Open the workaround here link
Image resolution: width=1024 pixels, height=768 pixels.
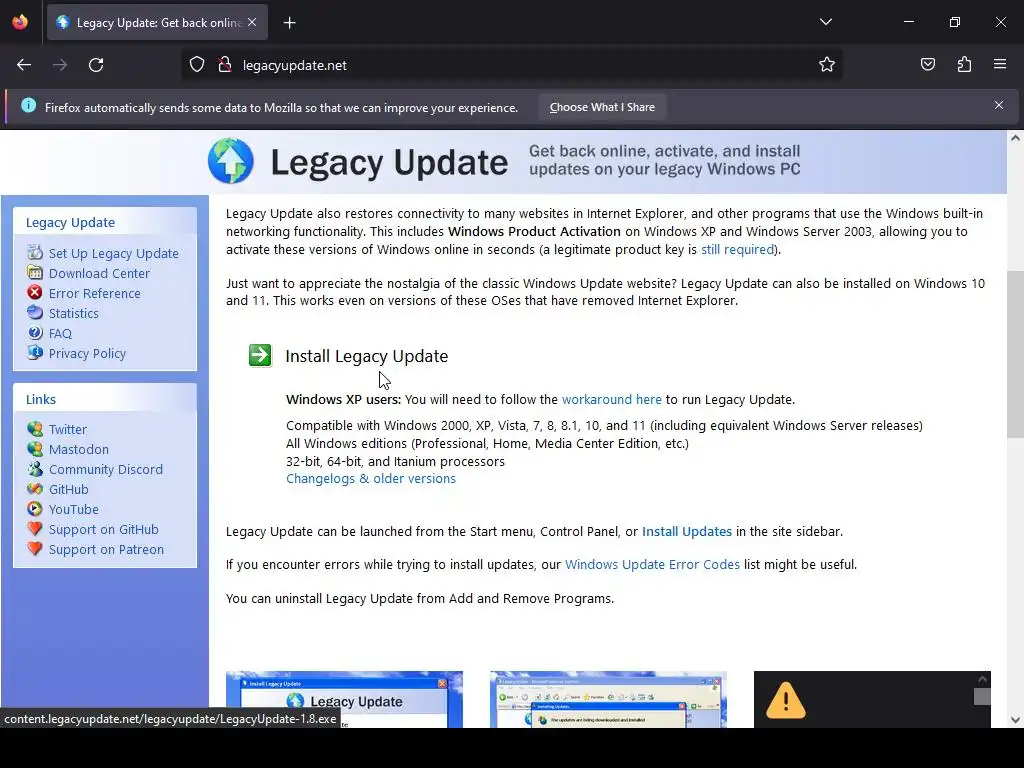click(x=611, y=400)
